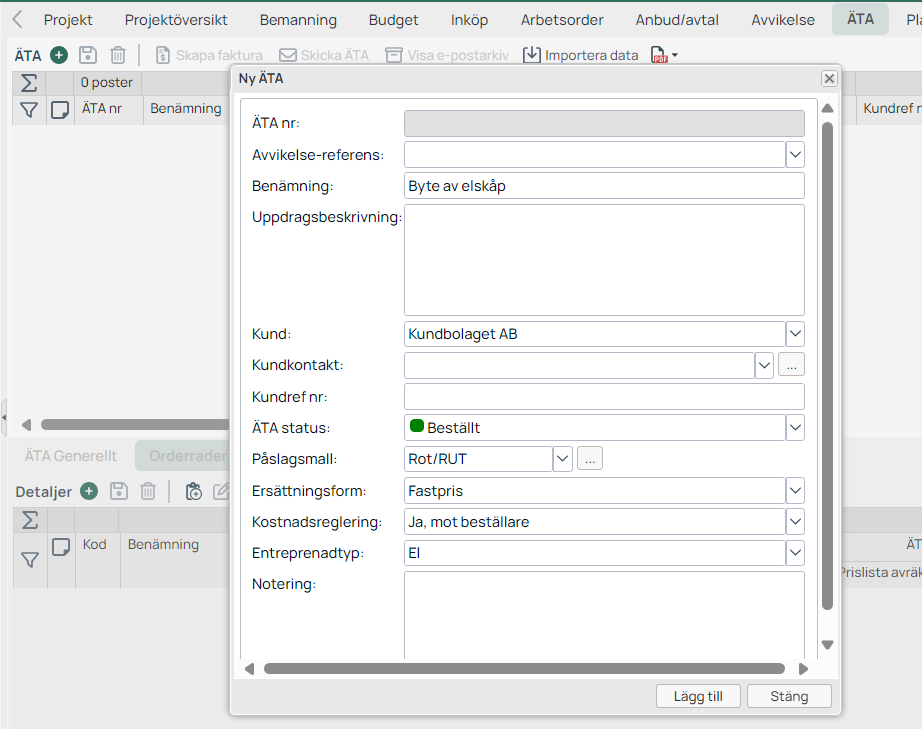Click the filter funnel icon in Detaljer grid

click(x=30, y=559)
